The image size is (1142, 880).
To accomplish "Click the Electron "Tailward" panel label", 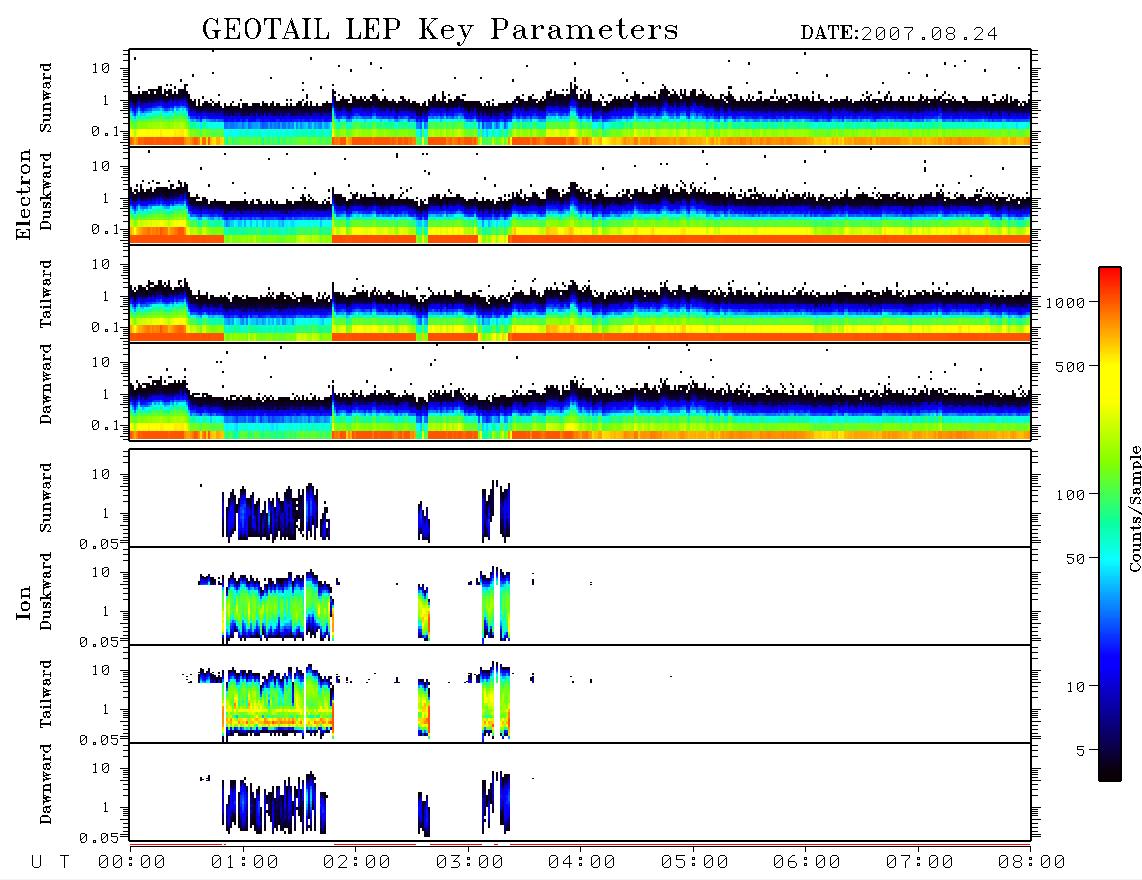I will pos(46,294).
